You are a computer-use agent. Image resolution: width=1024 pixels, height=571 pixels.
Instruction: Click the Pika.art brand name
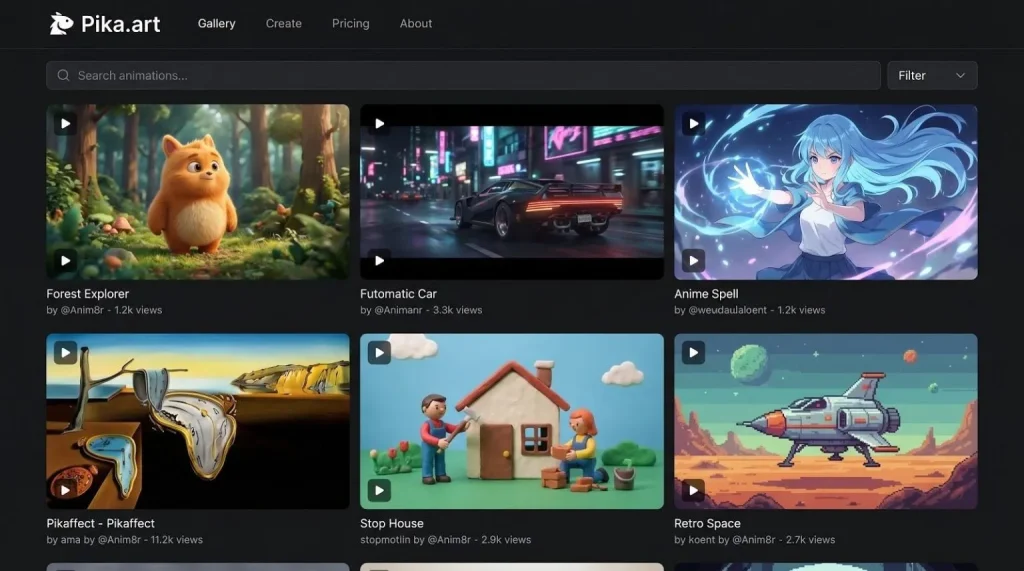[121, 24]
